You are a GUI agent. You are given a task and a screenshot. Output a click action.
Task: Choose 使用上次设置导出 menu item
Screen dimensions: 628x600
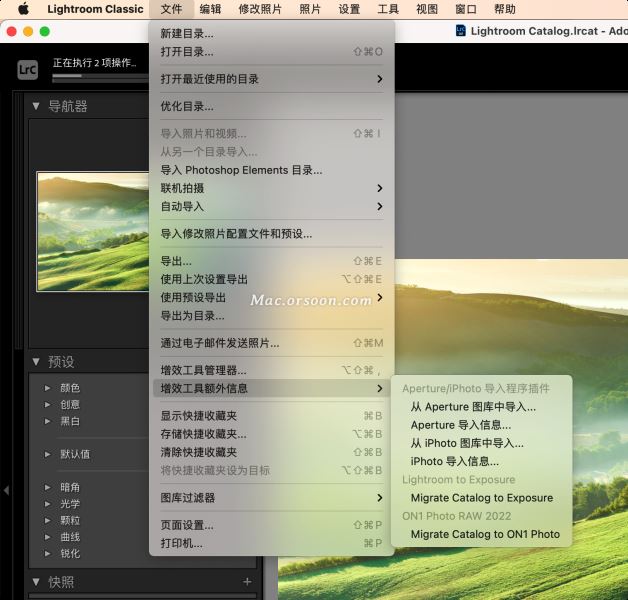point(272,279)
